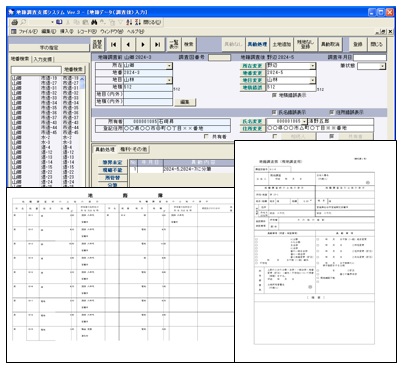
Task: Click the 登録 button
Action: point(358,44)
